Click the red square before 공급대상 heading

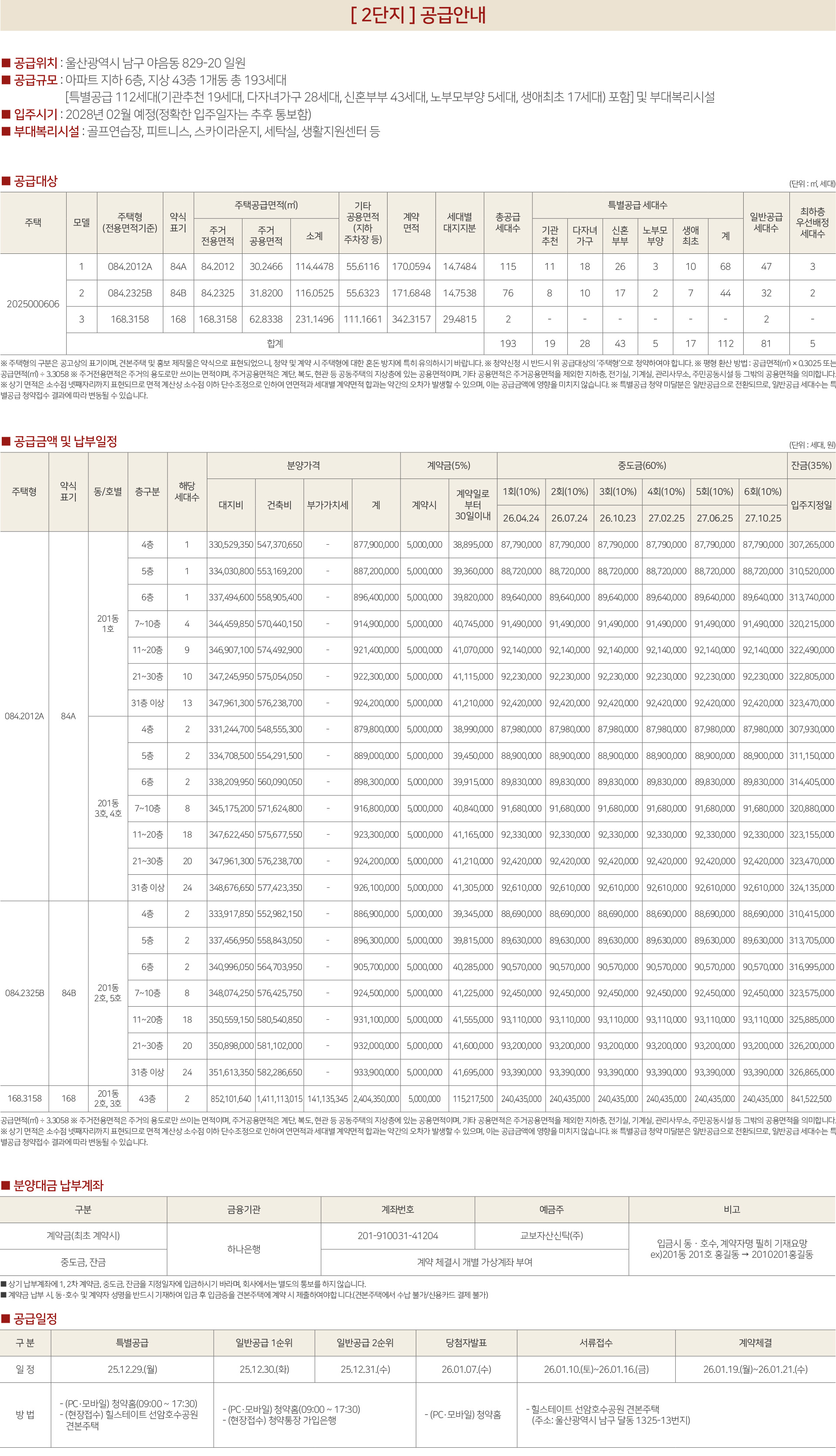6,182
